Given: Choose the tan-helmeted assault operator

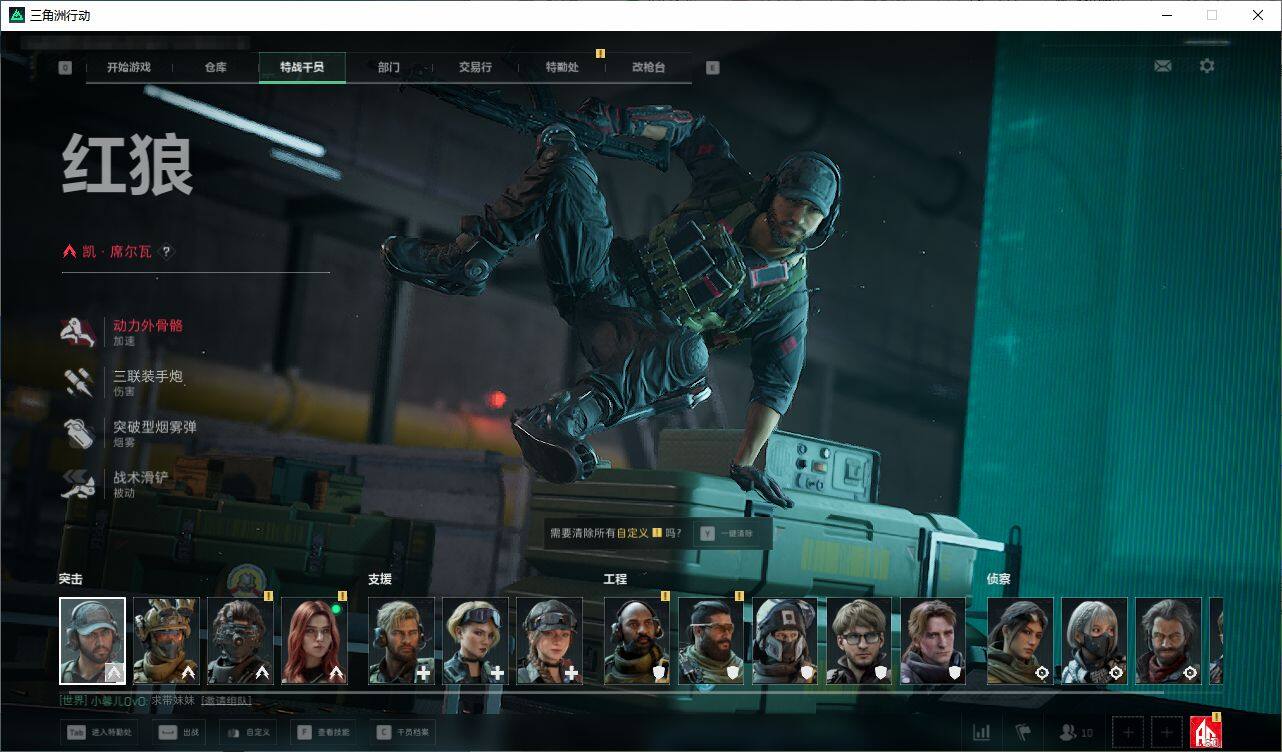Looking at the screenshot, I should tap(167, 641).
